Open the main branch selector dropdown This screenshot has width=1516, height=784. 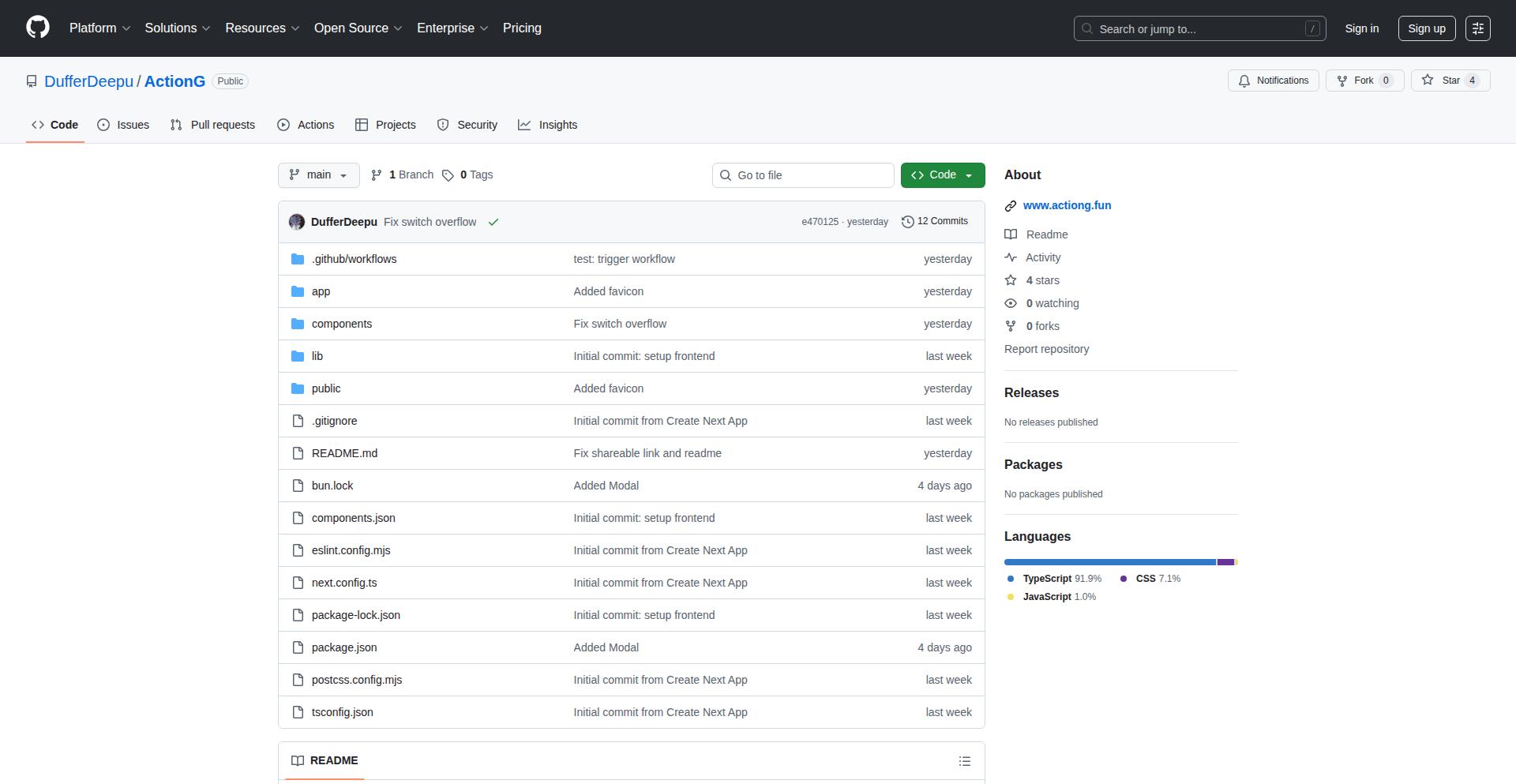318,174
